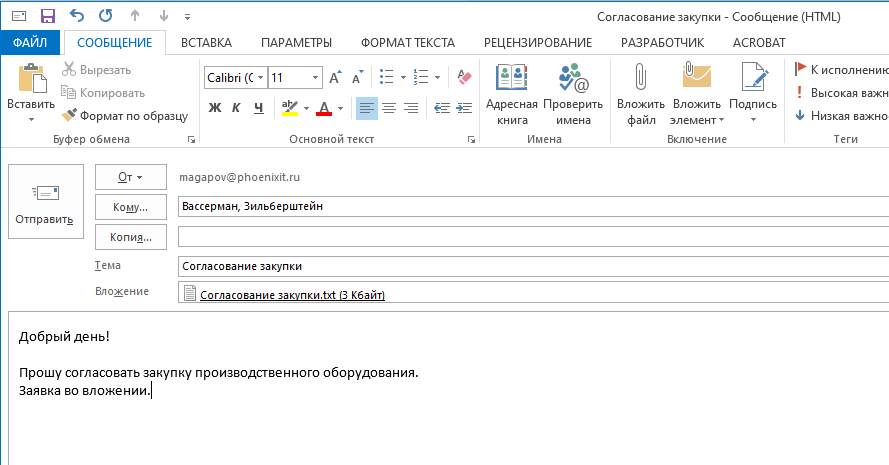Switch to the ВСТАВКА ribbon tab
The image size is (889, 465).
206,43
